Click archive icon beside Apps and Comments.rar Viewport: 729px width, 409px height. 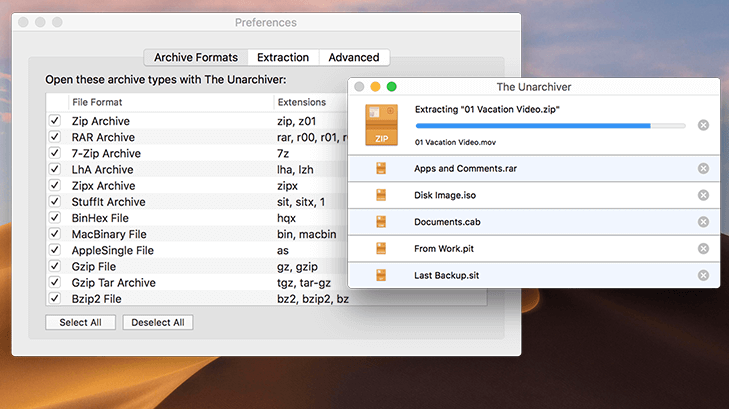(x=381, y=168)
